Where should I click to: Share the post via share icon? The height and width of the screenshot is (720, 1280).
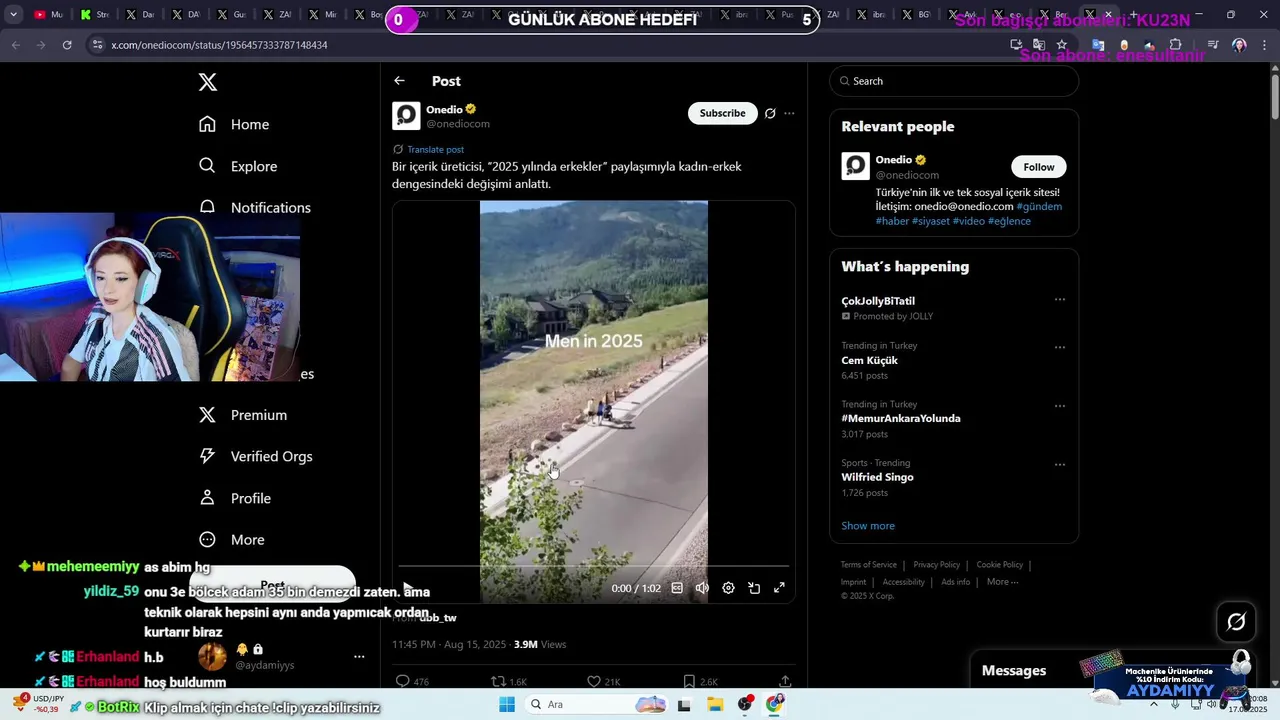point(785,681)
